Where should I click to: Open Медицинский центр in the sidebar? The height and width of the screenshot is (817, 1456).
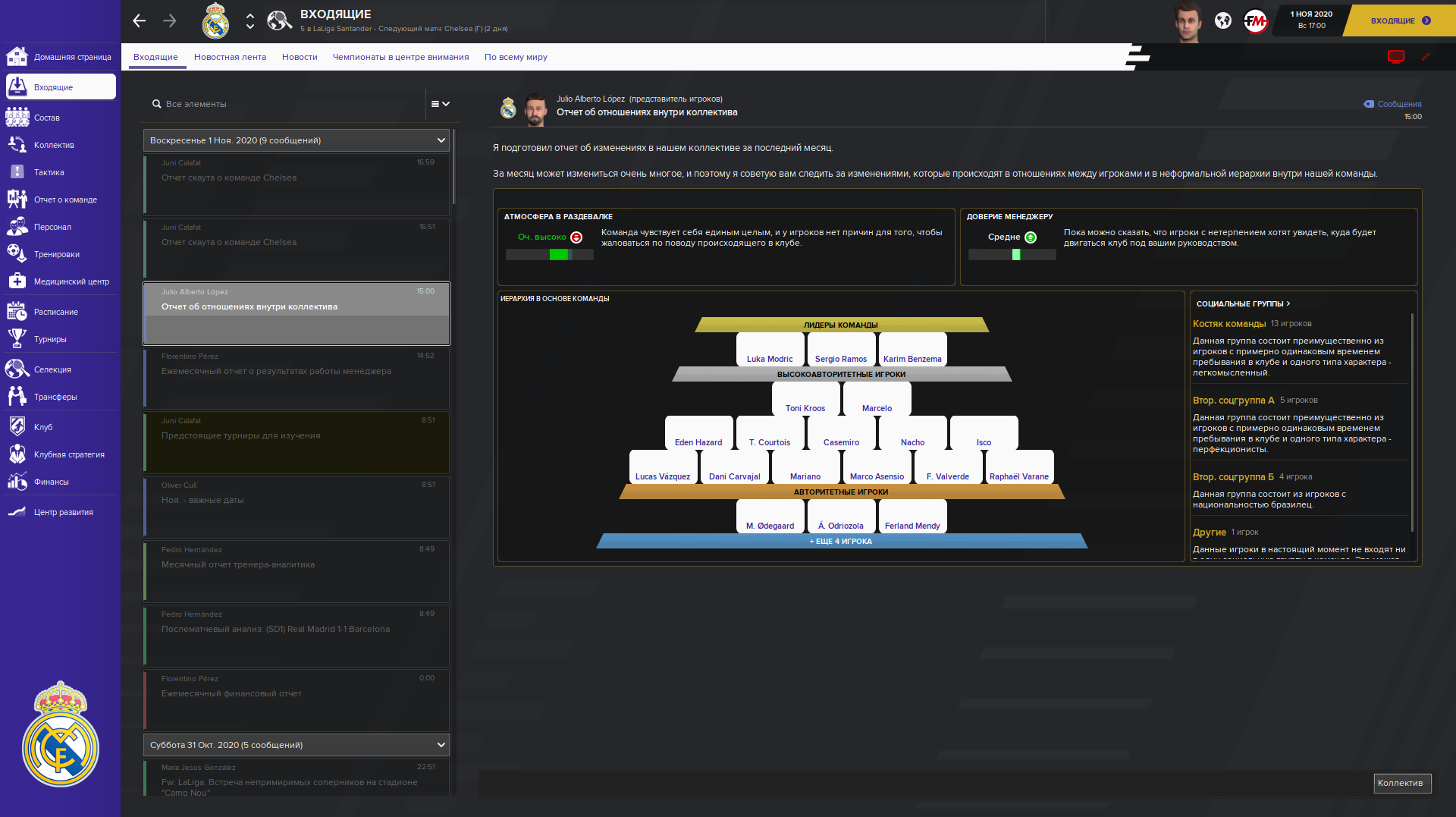coord(71,281)
